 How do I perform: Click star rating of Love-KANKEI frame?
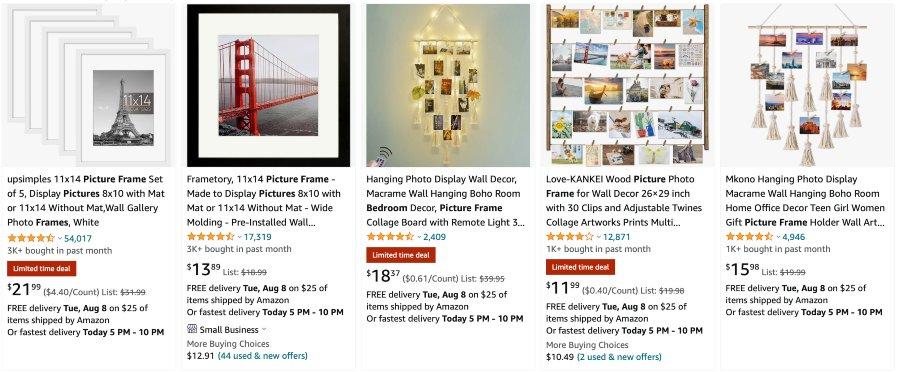[569, 236]
